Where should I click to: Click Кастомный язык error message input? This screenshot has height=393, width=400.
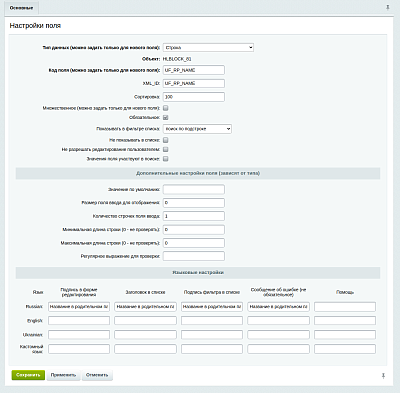[x=278, y=349]
